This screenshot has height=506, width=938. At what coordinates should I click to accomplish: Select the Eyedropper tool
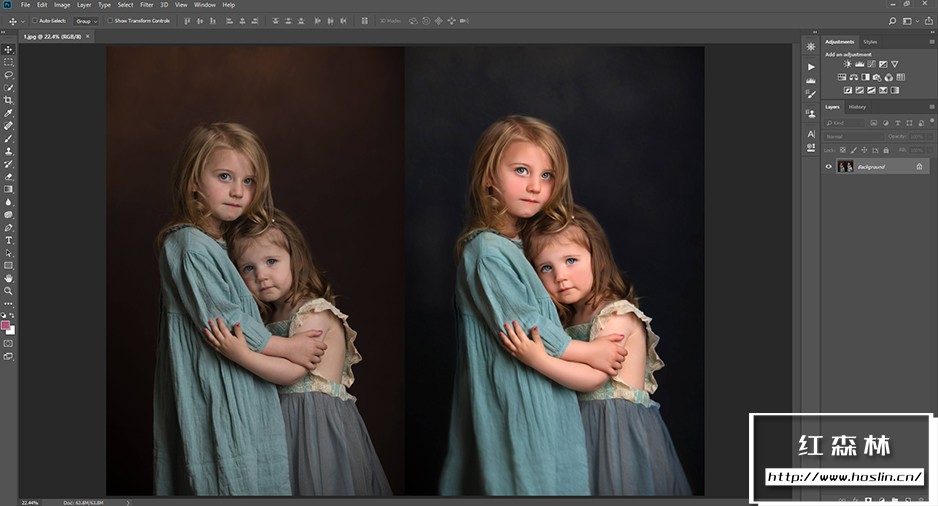pos(8,113)
